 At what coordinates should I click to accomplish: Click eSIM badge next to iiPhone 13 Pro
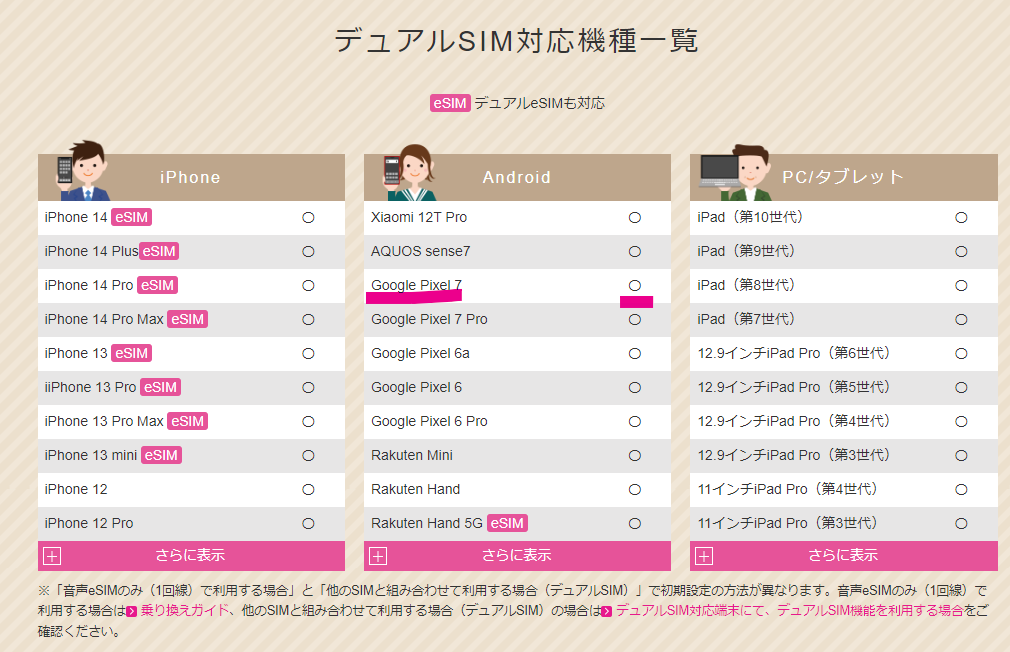[160, 387]
